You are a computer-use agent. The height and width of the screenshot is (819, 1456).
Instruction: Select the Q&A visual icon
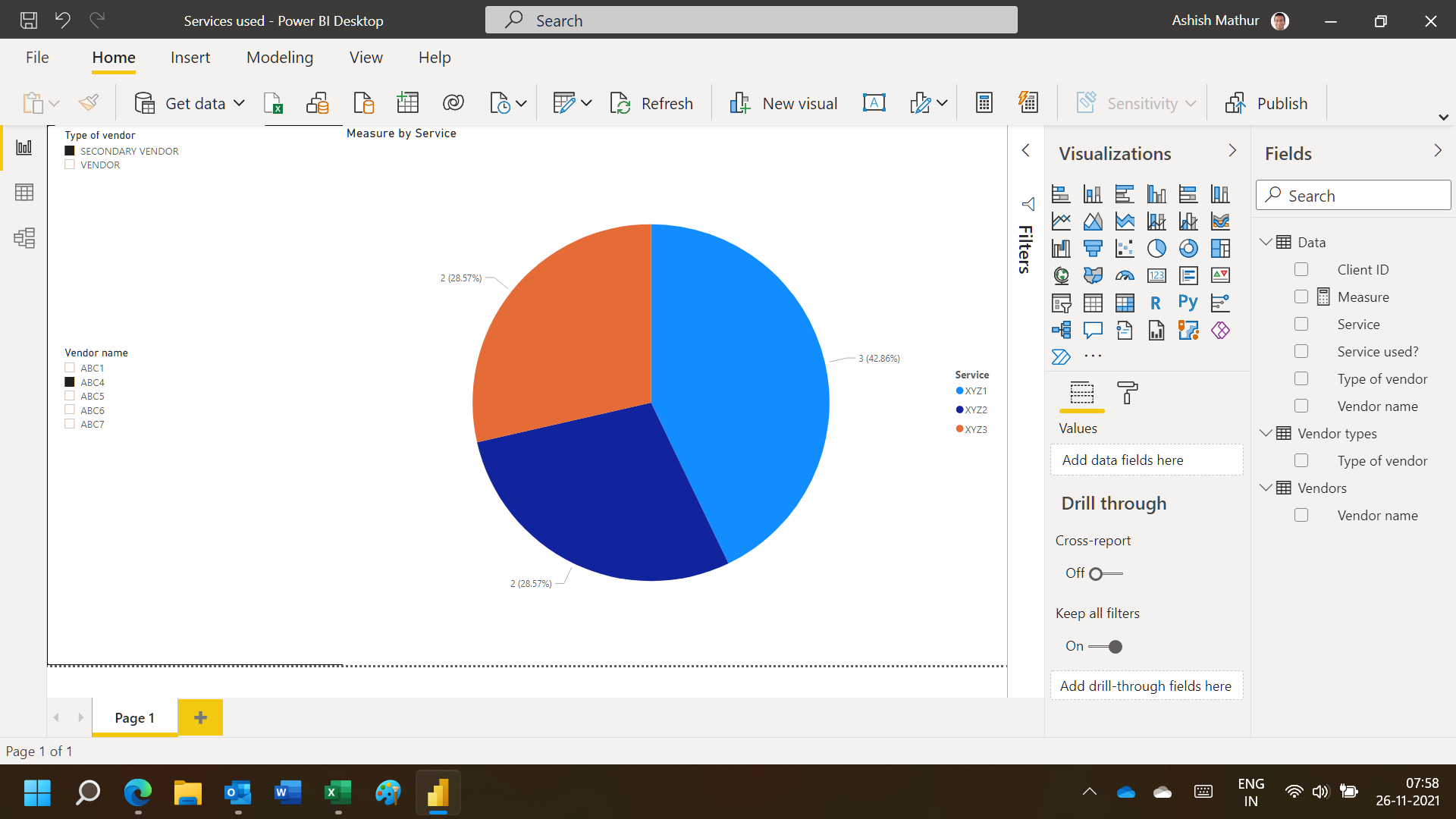[1093, 331]
